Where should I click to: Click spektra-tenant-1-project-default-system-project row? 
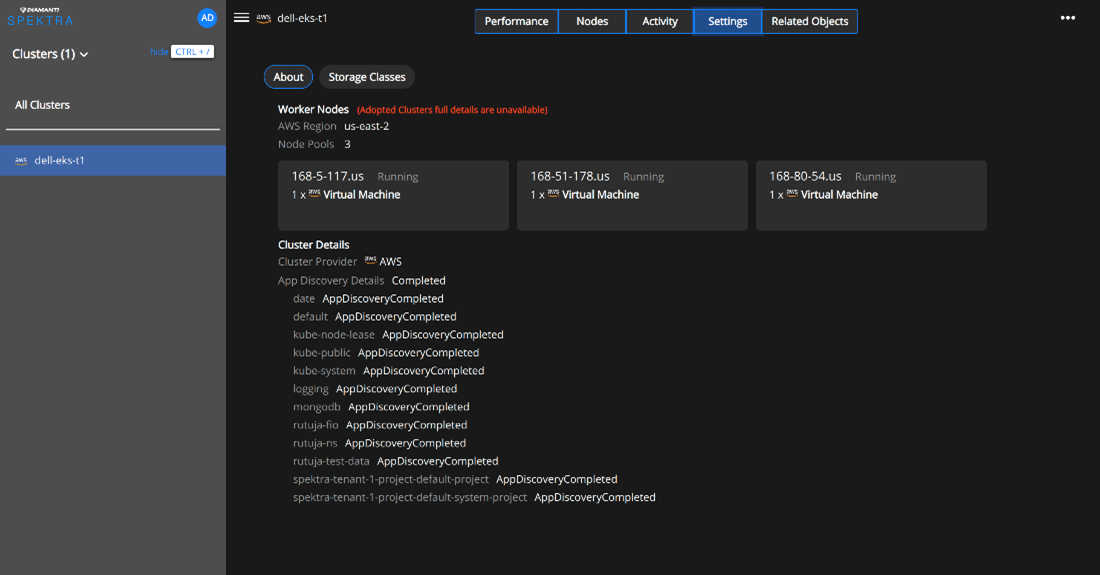(x=474, y=498)
